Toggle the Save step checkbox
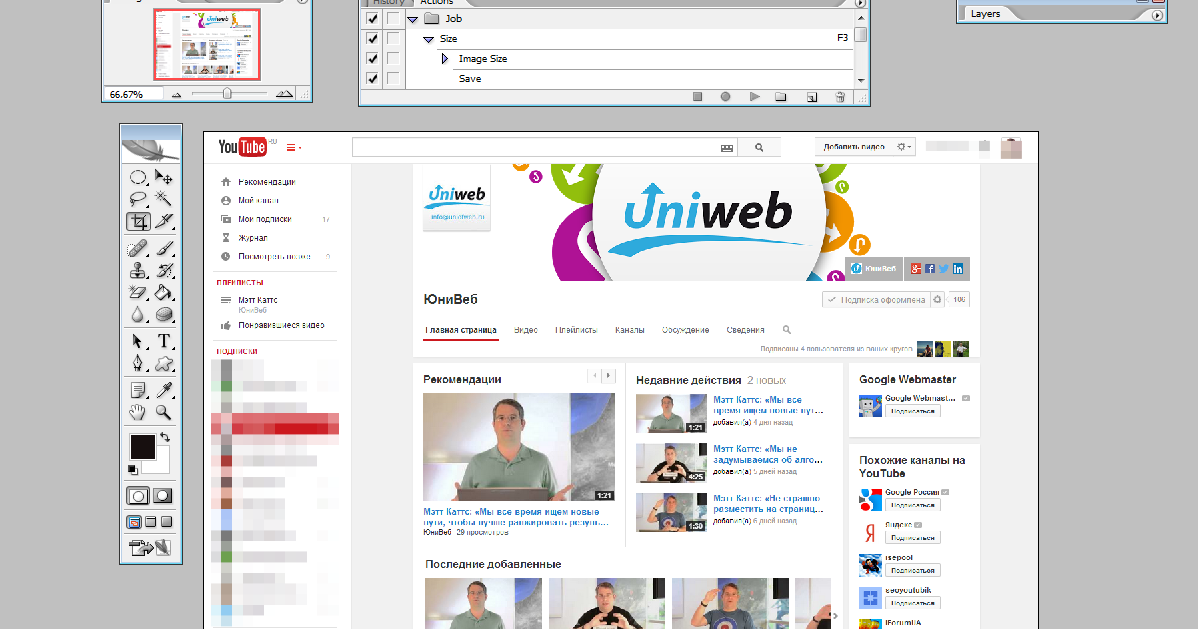 click(x=372, y=78)
